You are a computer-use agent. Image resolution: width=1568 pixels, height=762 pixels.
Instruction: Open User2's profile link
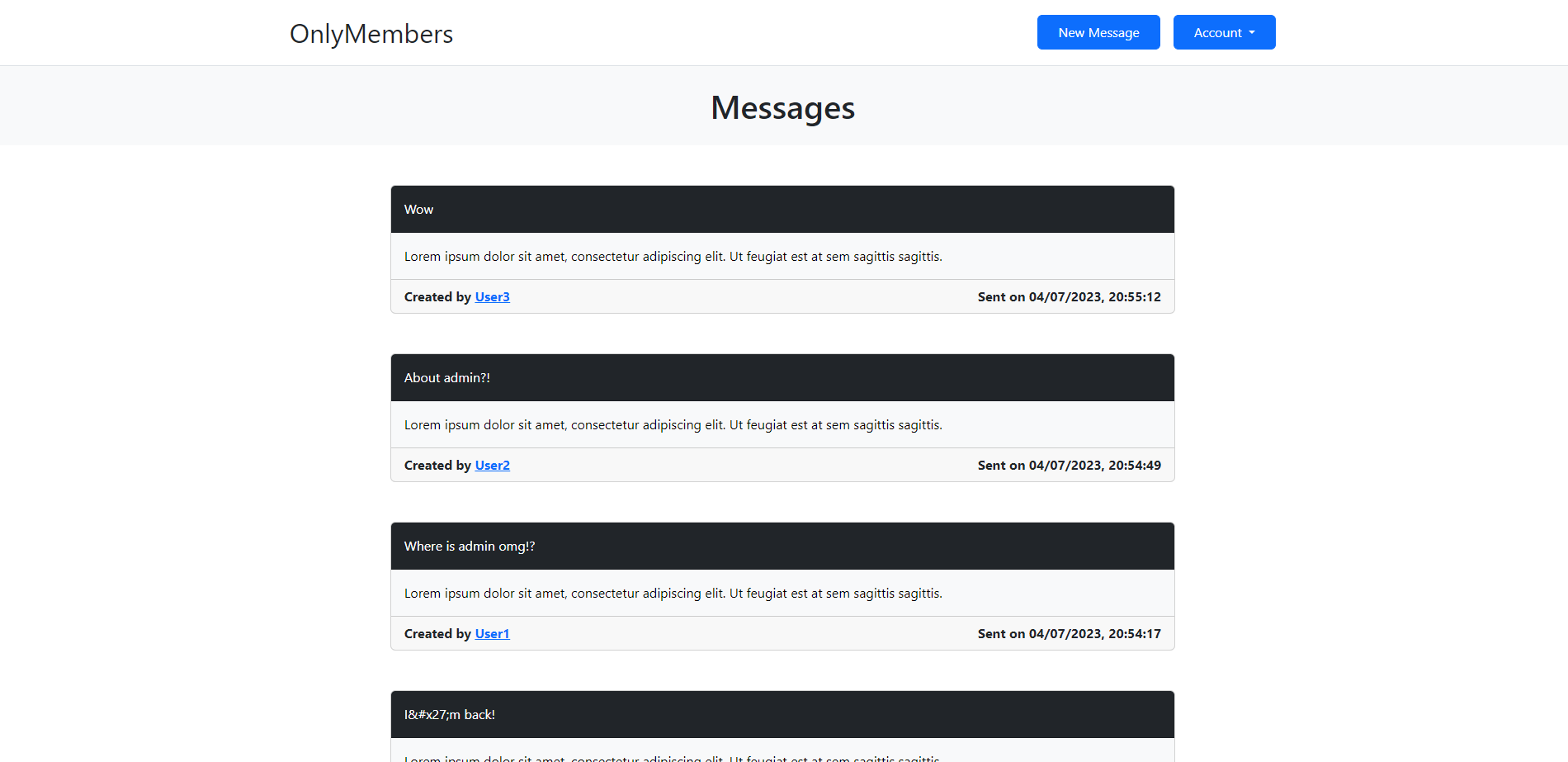tap(492, 465)
